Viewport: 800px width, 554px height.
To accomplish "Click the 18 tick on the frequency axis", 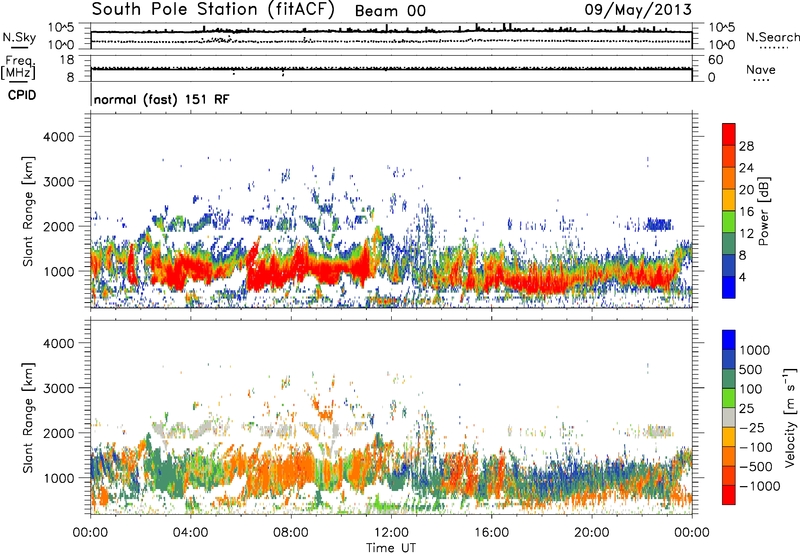I will pyautogui.click(x=67, y=60).
